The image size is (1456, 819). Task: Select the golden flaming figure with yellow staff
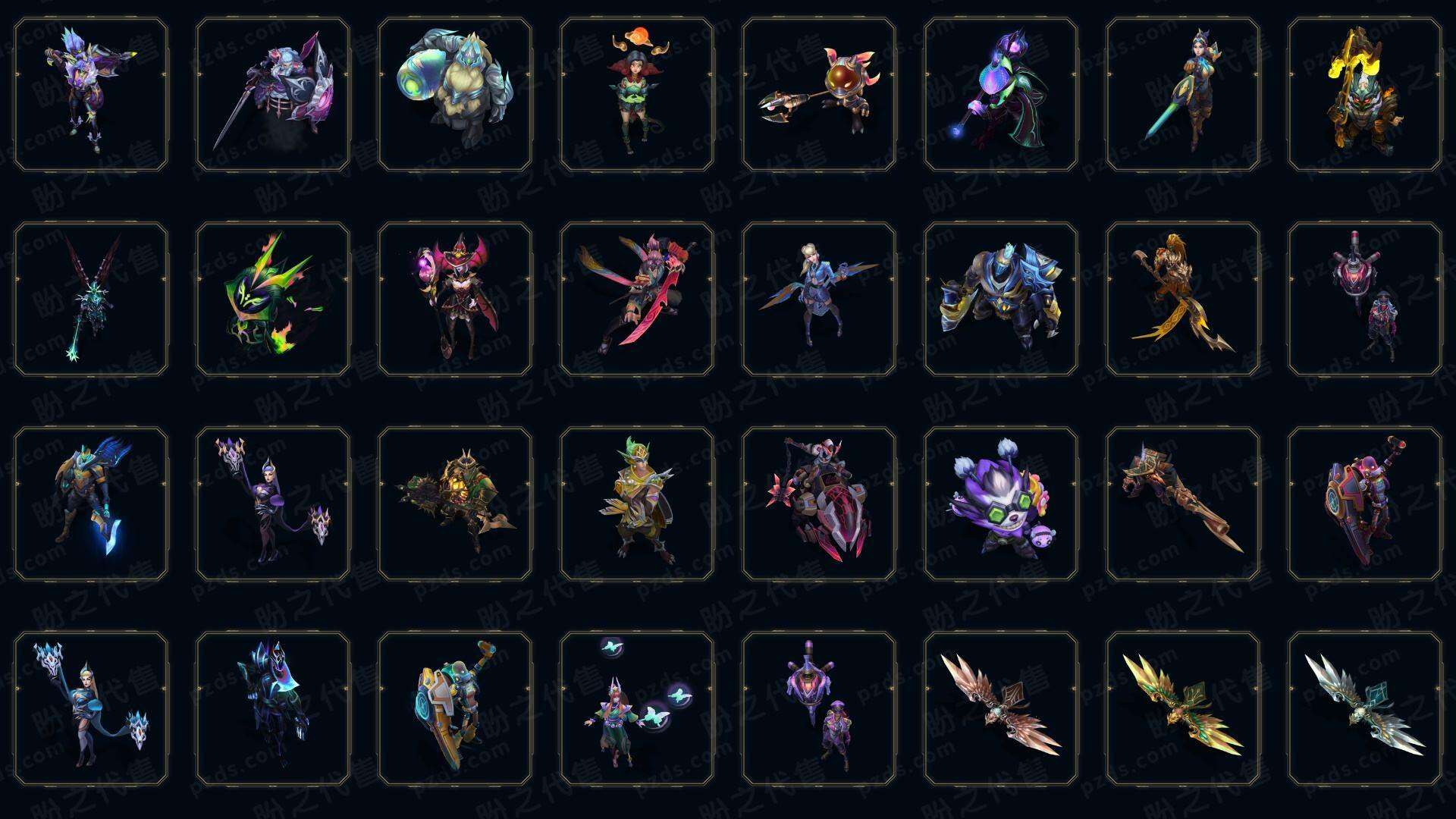coord(1365,95)
